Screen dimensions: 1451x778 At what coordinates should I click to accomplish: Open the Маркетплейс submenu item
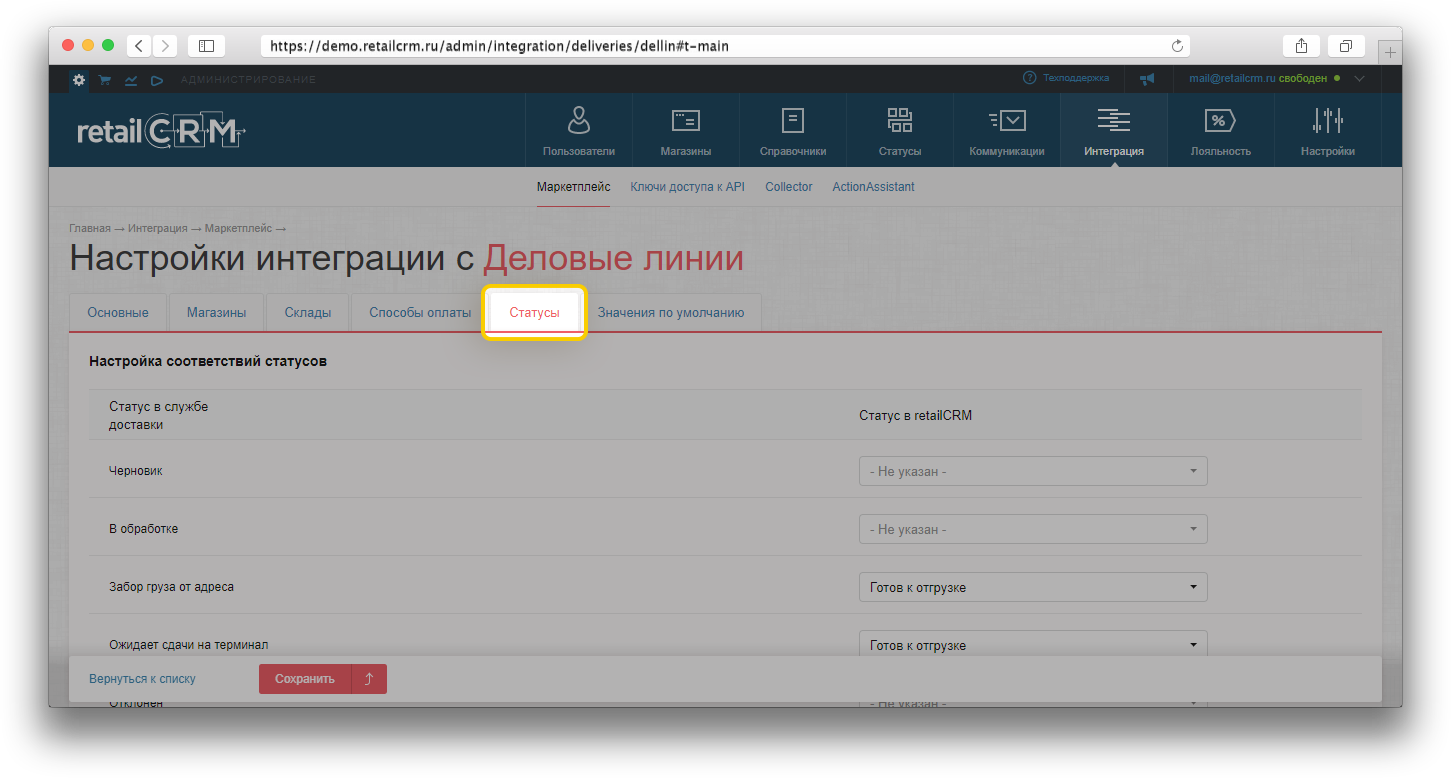point(573,187)
